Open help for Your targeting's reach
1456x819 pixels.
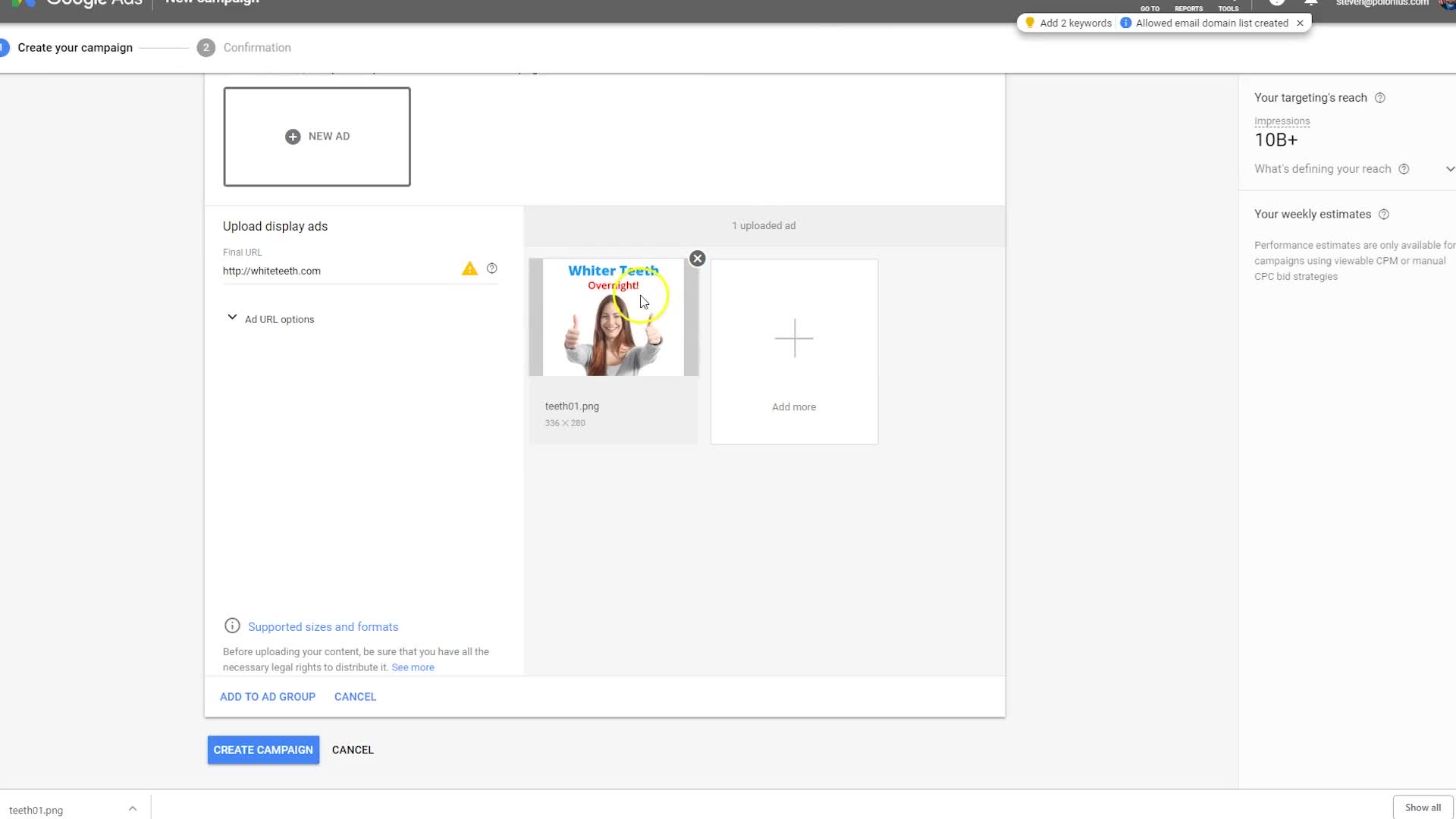1380,98
